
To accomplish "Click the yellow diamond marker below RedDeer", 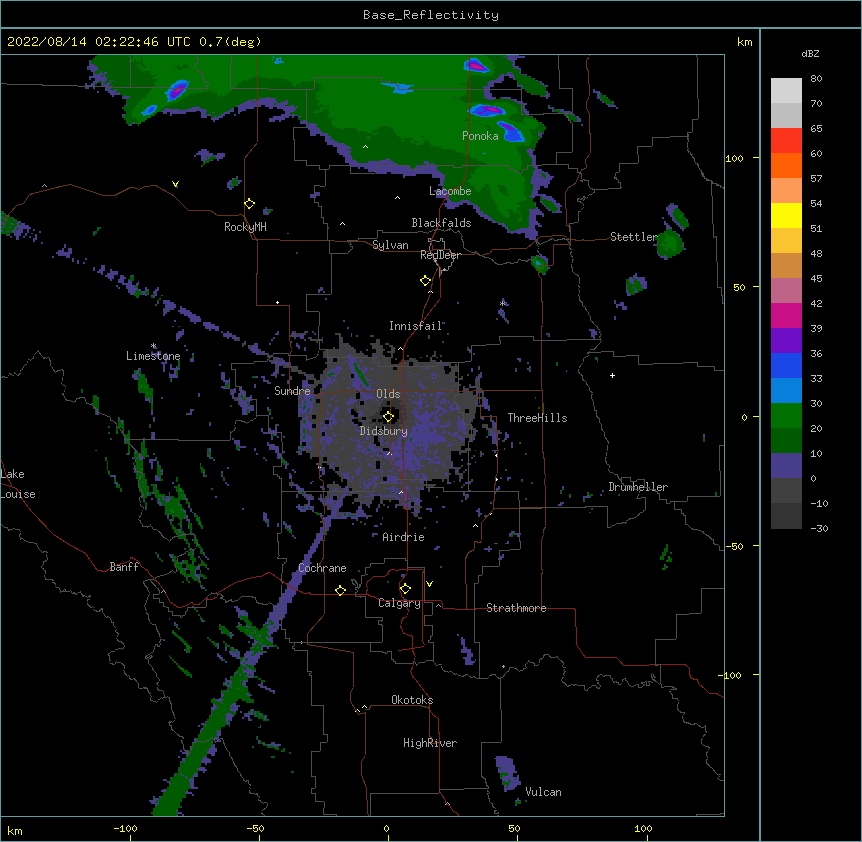I will 426,281.
